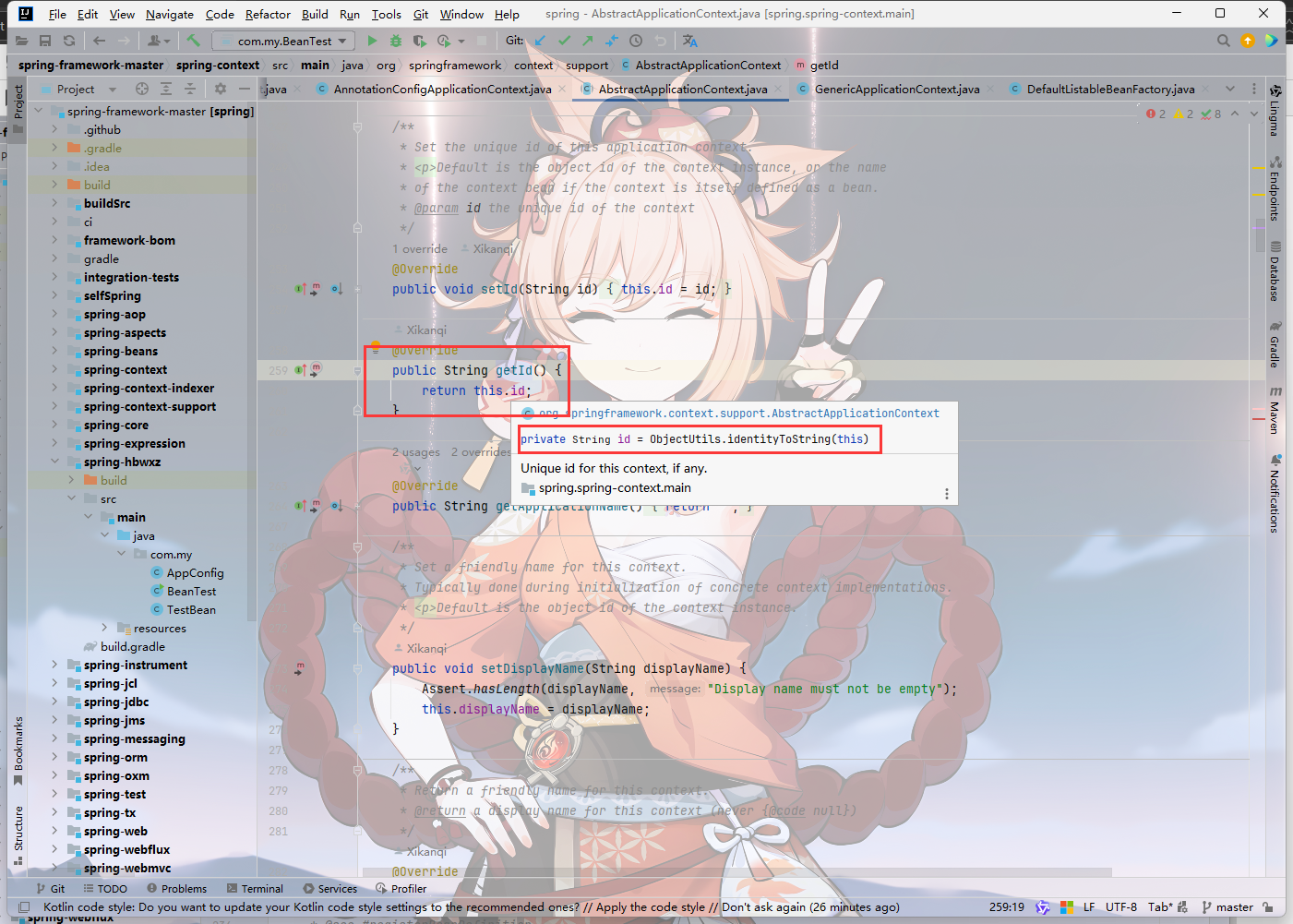Click the red error mark on error stripe
The image size is (1293, 924).
point(1260,419)
